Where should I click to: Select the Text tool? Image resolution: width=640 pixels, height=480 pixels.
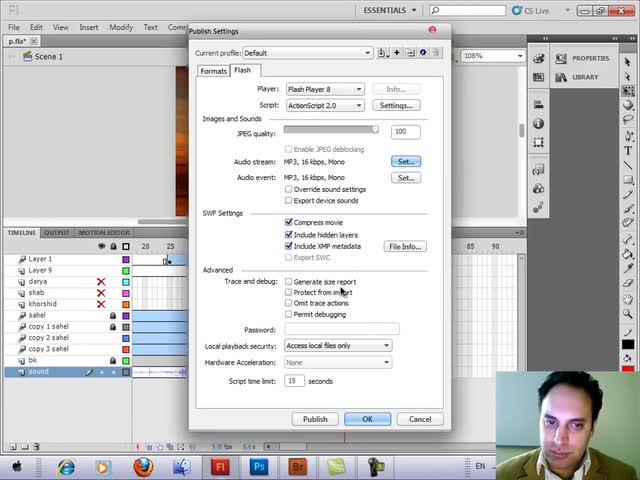click(x=628, y=151)
